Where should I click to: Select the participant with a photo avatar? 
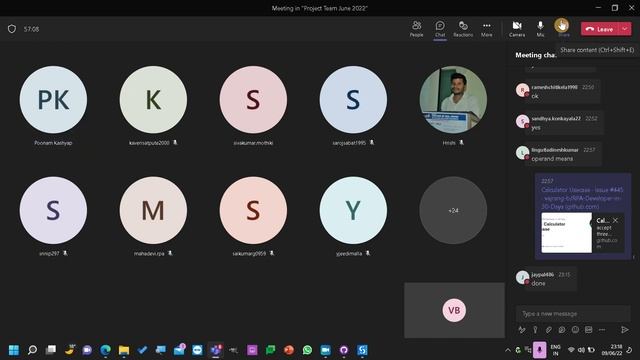[453, 100]
